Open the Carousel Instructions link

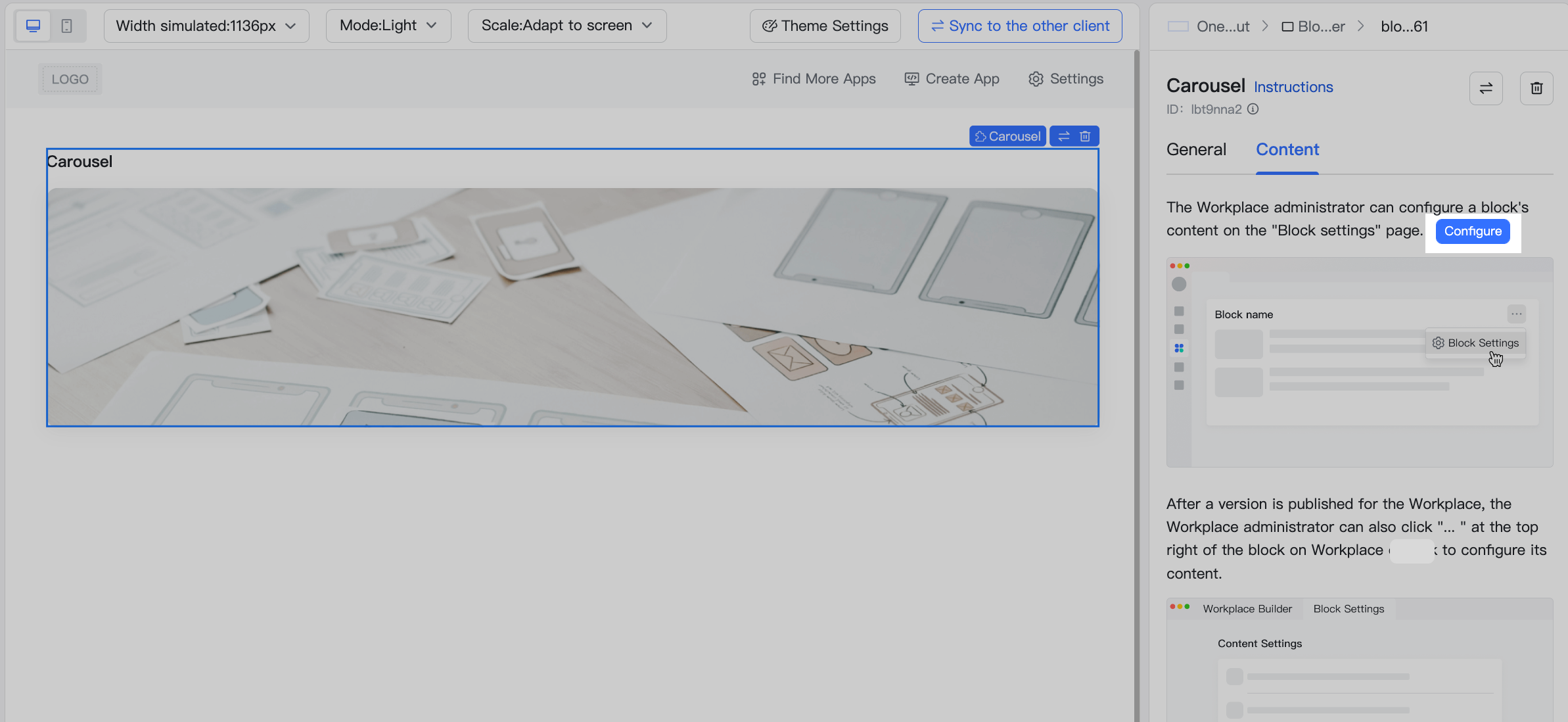click(1293, 87)
